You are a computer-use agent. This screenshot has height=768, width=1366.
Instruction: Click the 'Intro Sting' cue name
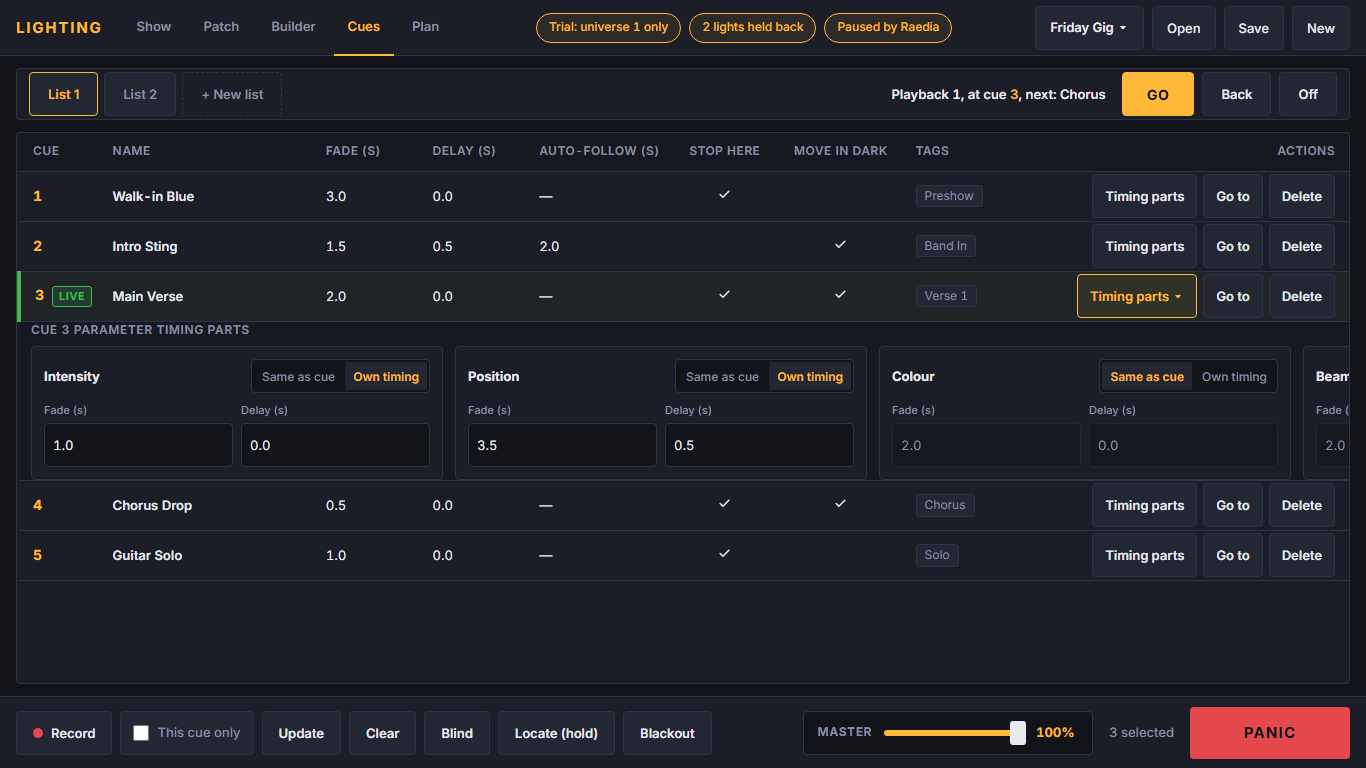point(145,246)
